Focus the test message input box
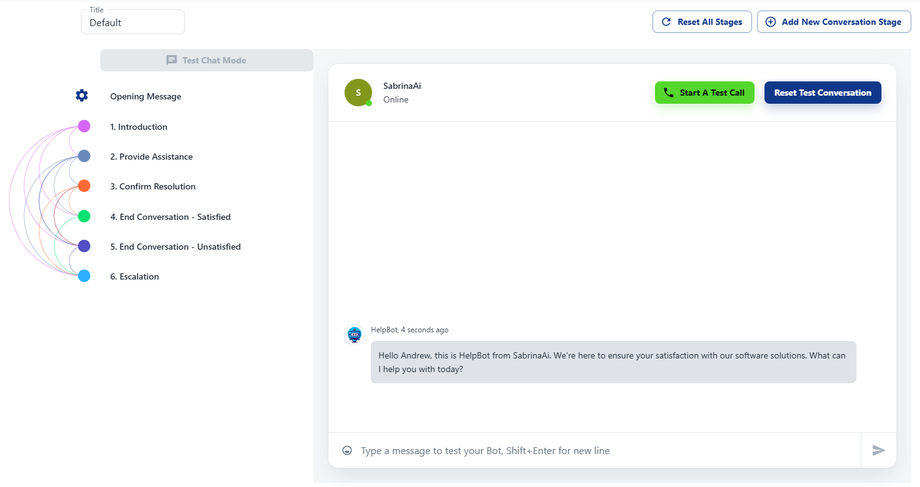 click(600, 451)
